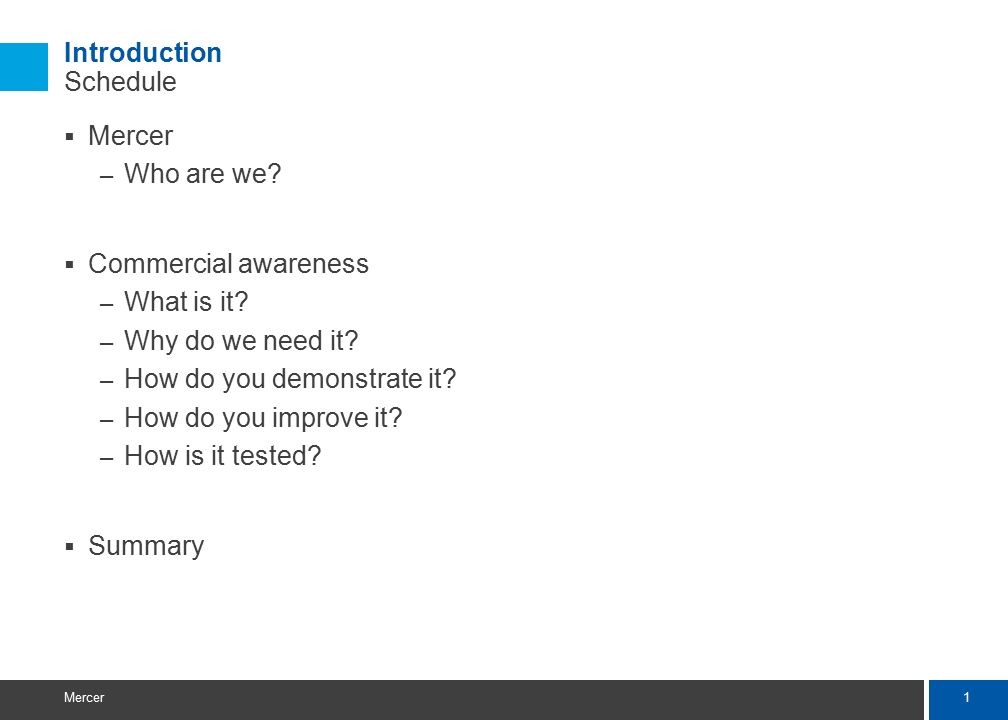Viewport: 1008px width, 720px height.
Task: Click the slide number 1 box
Action: [968, 699]
